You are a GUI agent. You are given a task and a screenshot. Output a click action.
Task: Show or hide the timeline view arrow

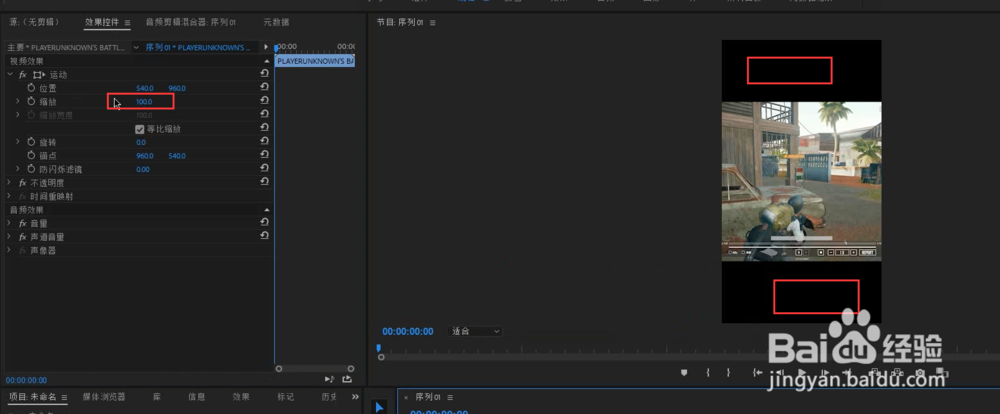click(267, 47)
